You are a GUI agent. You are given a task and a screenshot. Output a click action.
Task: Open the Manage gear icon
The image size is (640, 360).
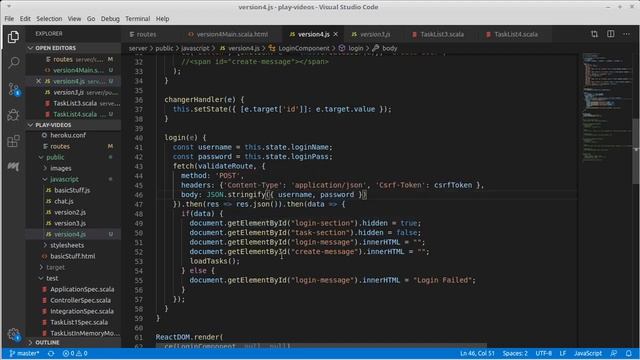click(13, 335)
